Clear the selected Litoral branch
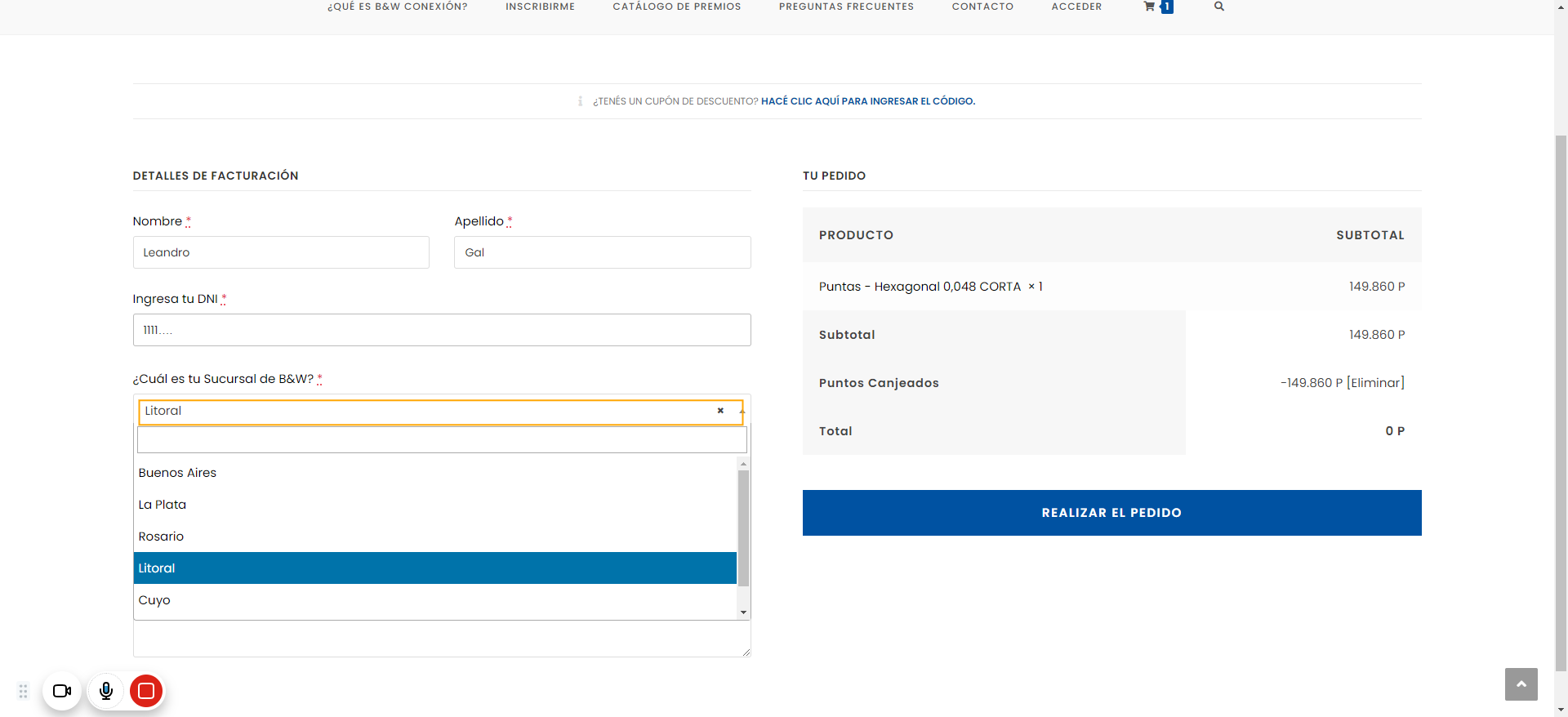Image resolution: width=1568 pixels, height=717 pixels. click(720, 411)
